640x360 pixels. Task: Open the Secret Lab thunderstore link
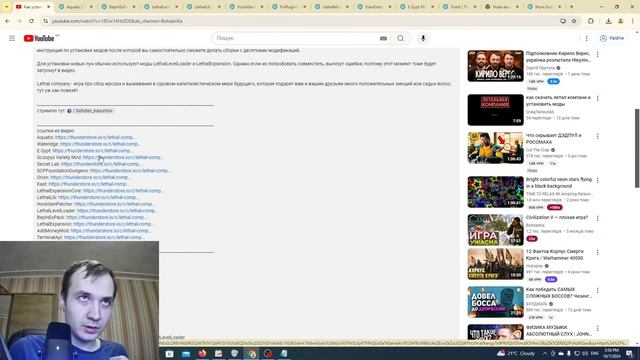tap(101, 164)
